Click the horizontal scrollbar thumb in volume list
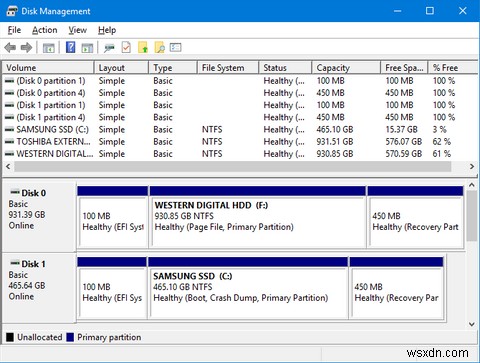This screenshot has height=363, width=480. pos(233,166)
